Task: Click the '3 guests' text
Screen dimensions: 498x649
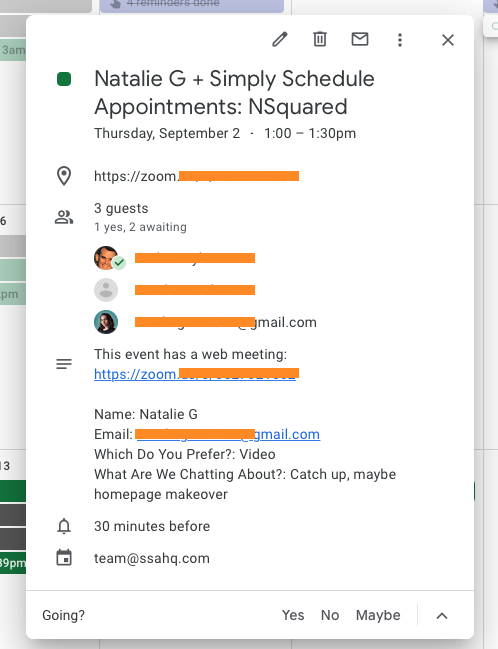Action: pos(121,208)
